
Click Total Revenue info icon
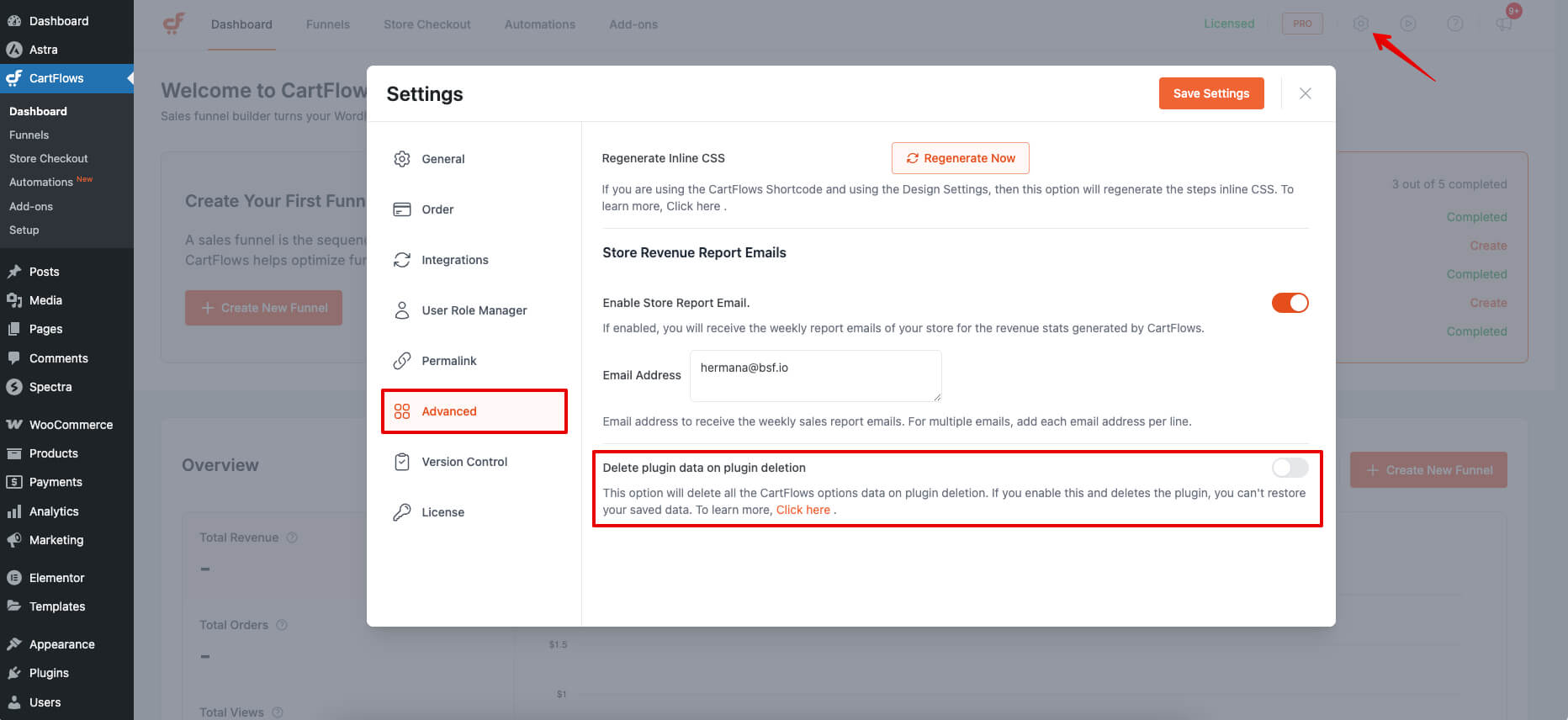pos(292,537)
